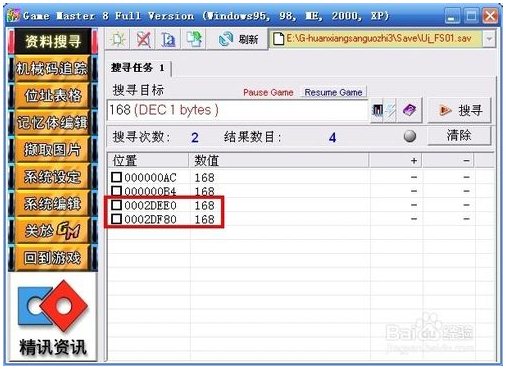Click the search target input field
The height and width of the screenshot is (369, 506).
coord(237,110)
